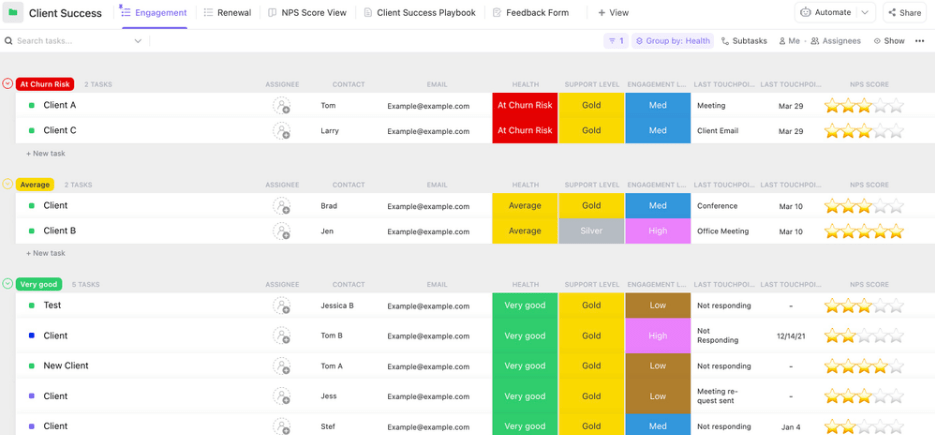Collapse the At Churn Risk group
Screen dimensions: 935x435
[x=8, y=84]
